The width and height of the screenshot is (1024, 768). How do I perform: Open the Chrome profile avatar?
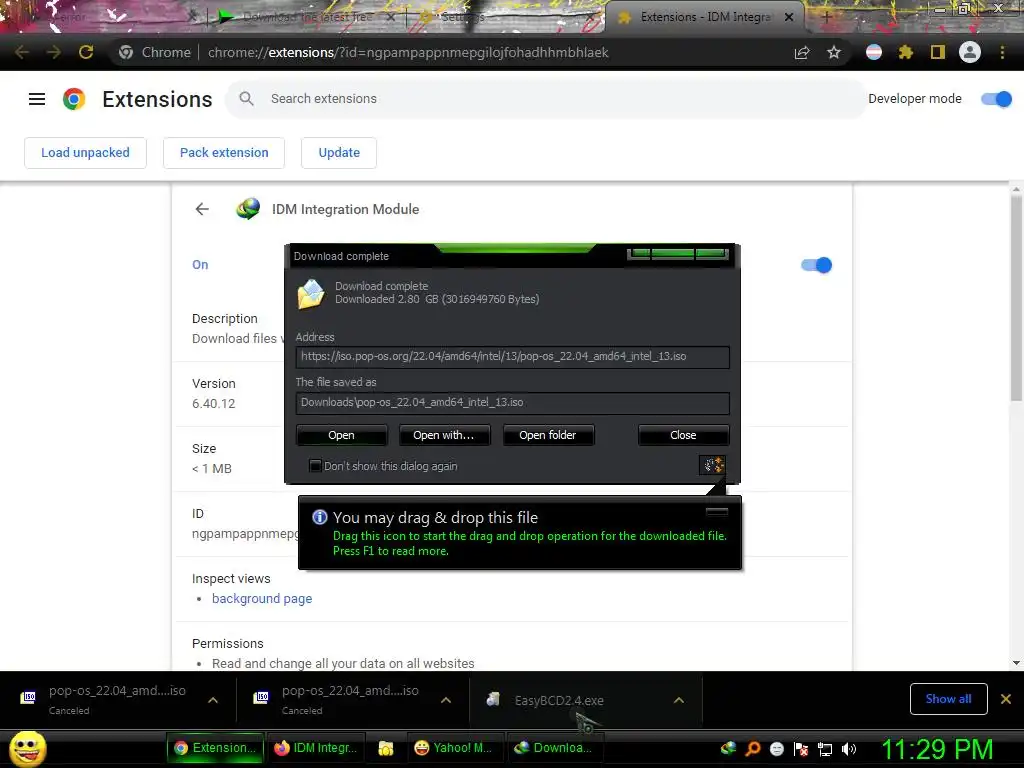970,52
